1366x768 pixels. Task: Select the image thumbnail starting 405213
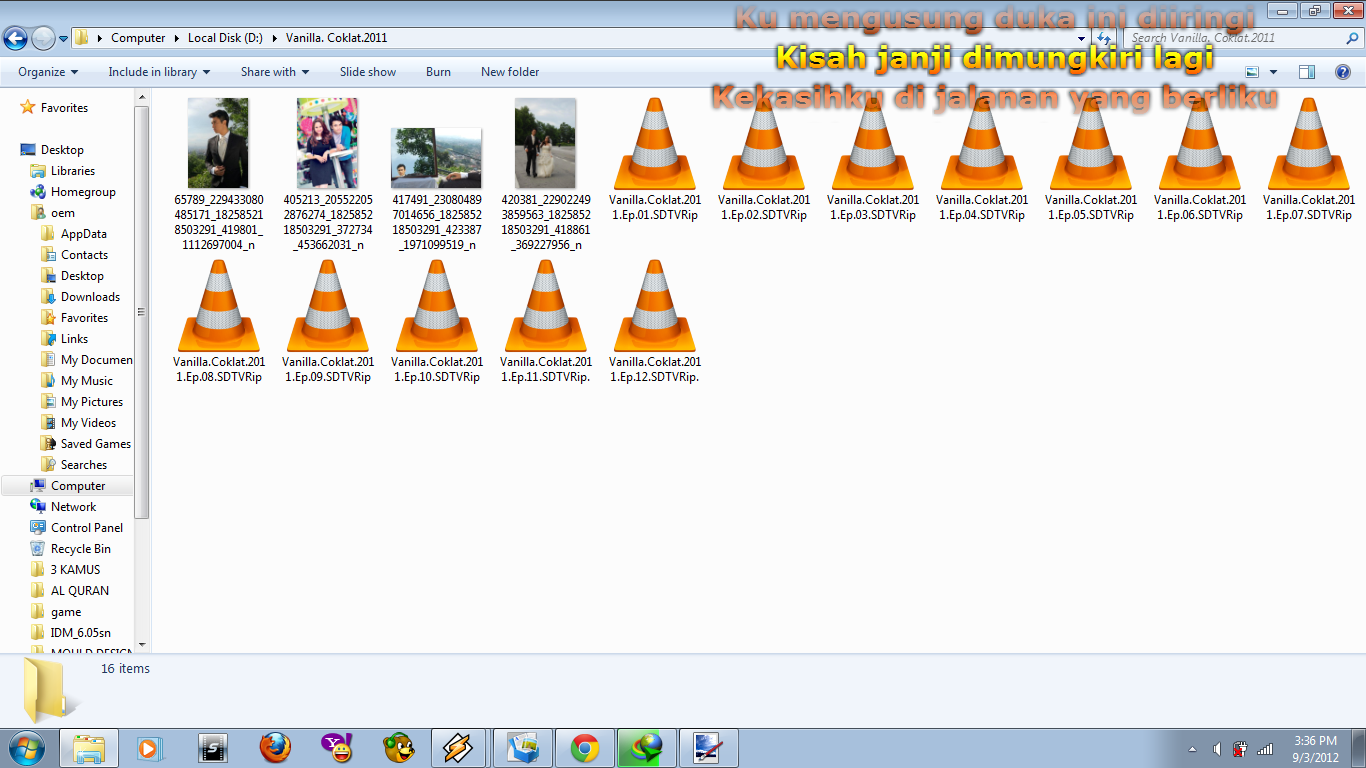328,174
